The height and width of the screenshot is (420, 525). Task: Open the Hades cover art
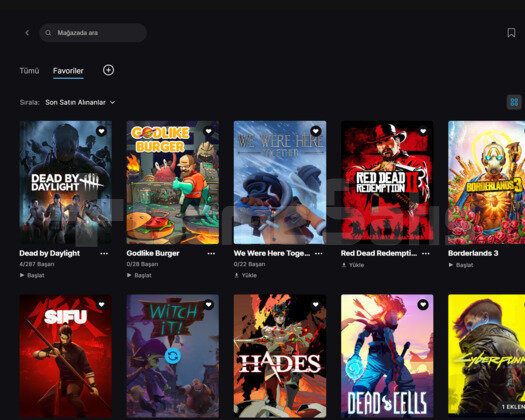(280, 356)
